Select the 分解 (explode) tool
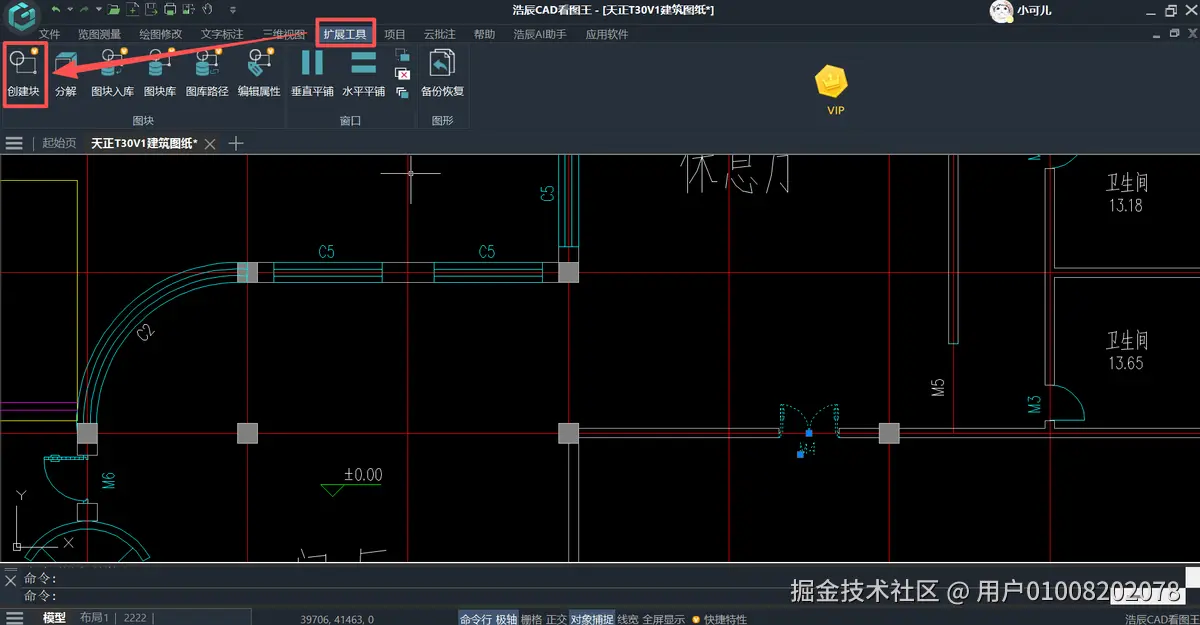This screenshot has height=625, width=1200. [66, 73]
